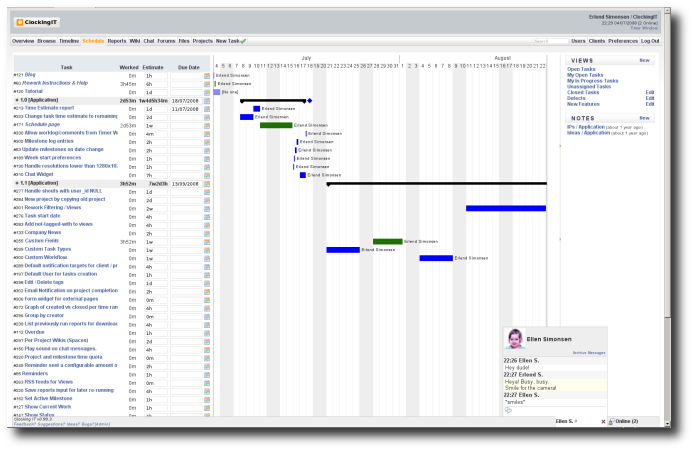
Task: Open the Schedule page task link
Action: tap(42, 125)
